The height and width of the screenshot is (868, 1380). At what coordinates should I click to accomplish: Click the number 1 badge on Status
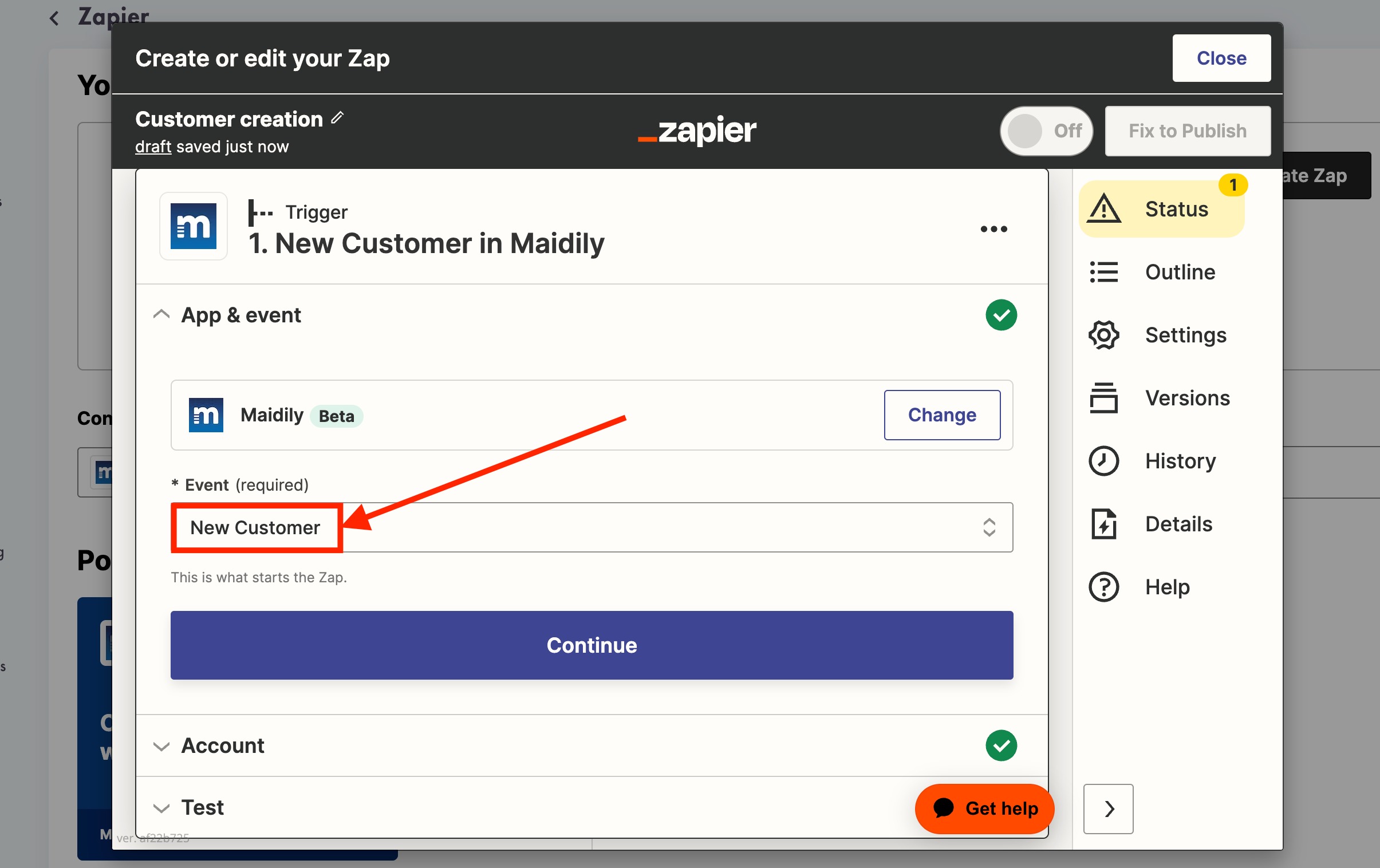(x=1233, y=185)
